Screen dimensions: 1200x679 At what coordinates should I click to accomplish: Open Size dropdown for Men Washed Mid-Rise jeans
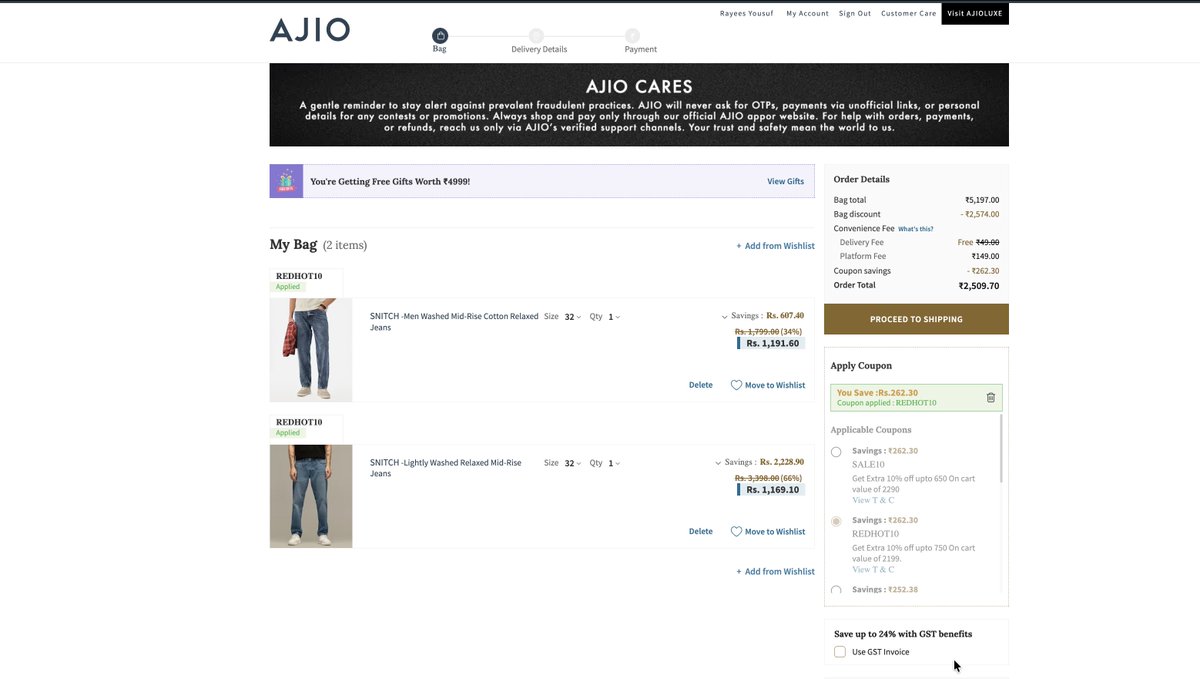pyautogui.click(x=572, y=317)
